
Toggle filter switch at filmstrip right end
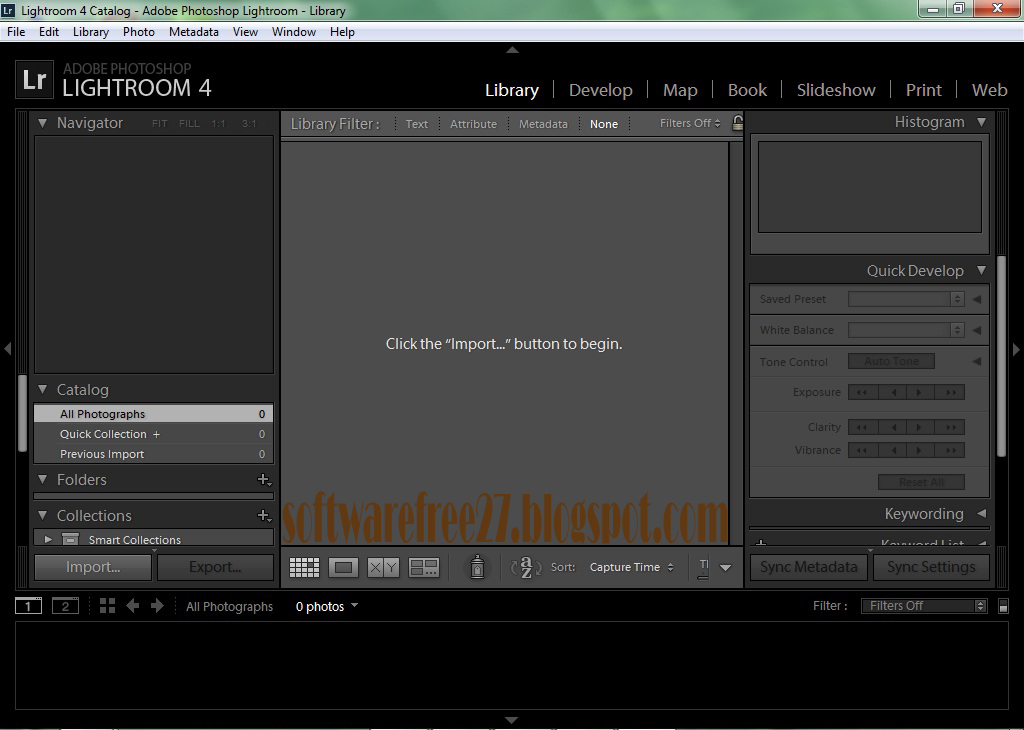(1004, 607)
